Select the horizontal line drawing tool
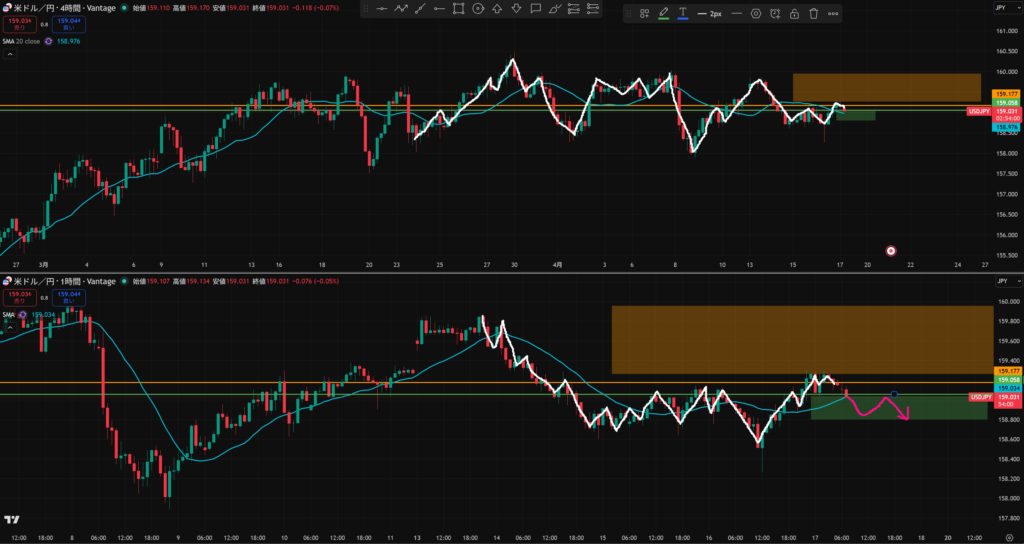This screenshot has height=544, width=1024. tap(380, 10)
